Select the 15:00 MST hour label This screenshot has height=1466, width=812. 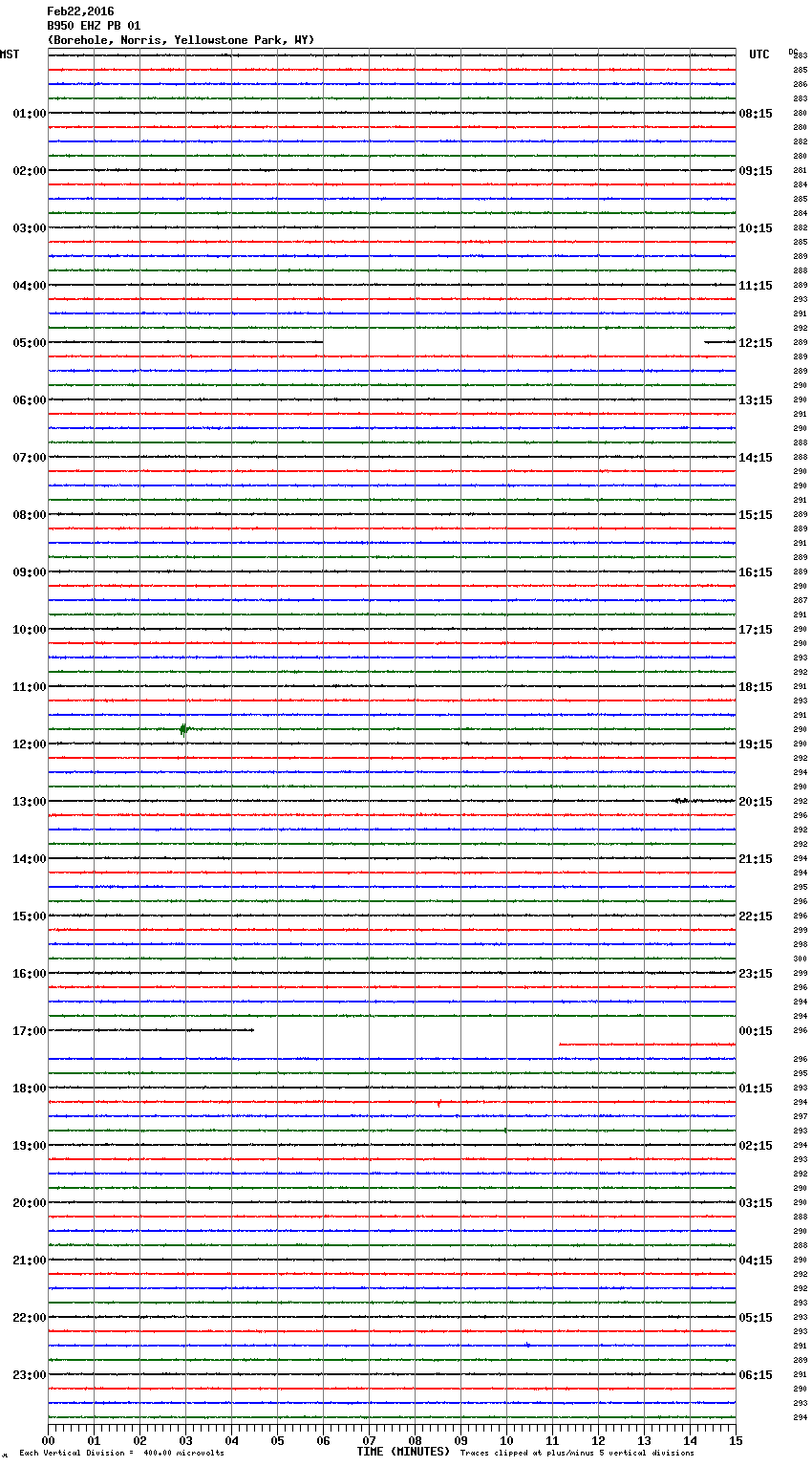coord(30,916)
